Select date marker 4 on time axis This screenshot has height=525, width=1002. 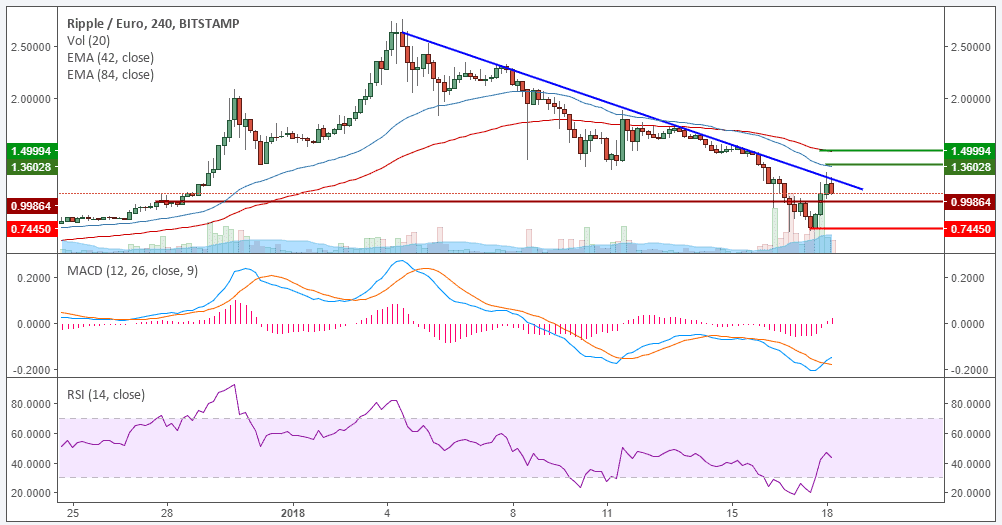click(387, 513)
